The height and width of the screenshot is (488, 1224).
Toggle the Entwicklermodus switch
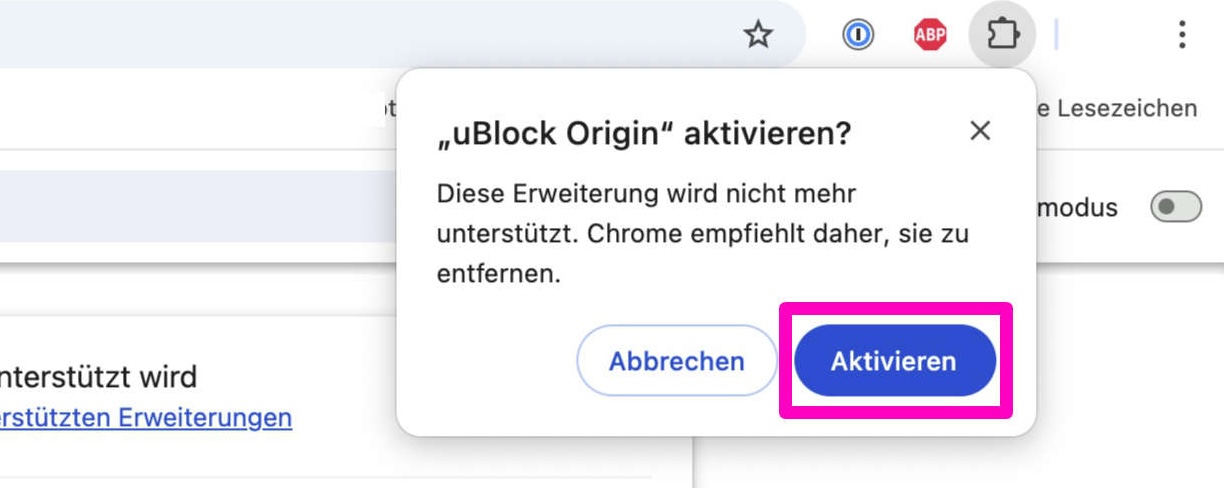coord(1175,208)
